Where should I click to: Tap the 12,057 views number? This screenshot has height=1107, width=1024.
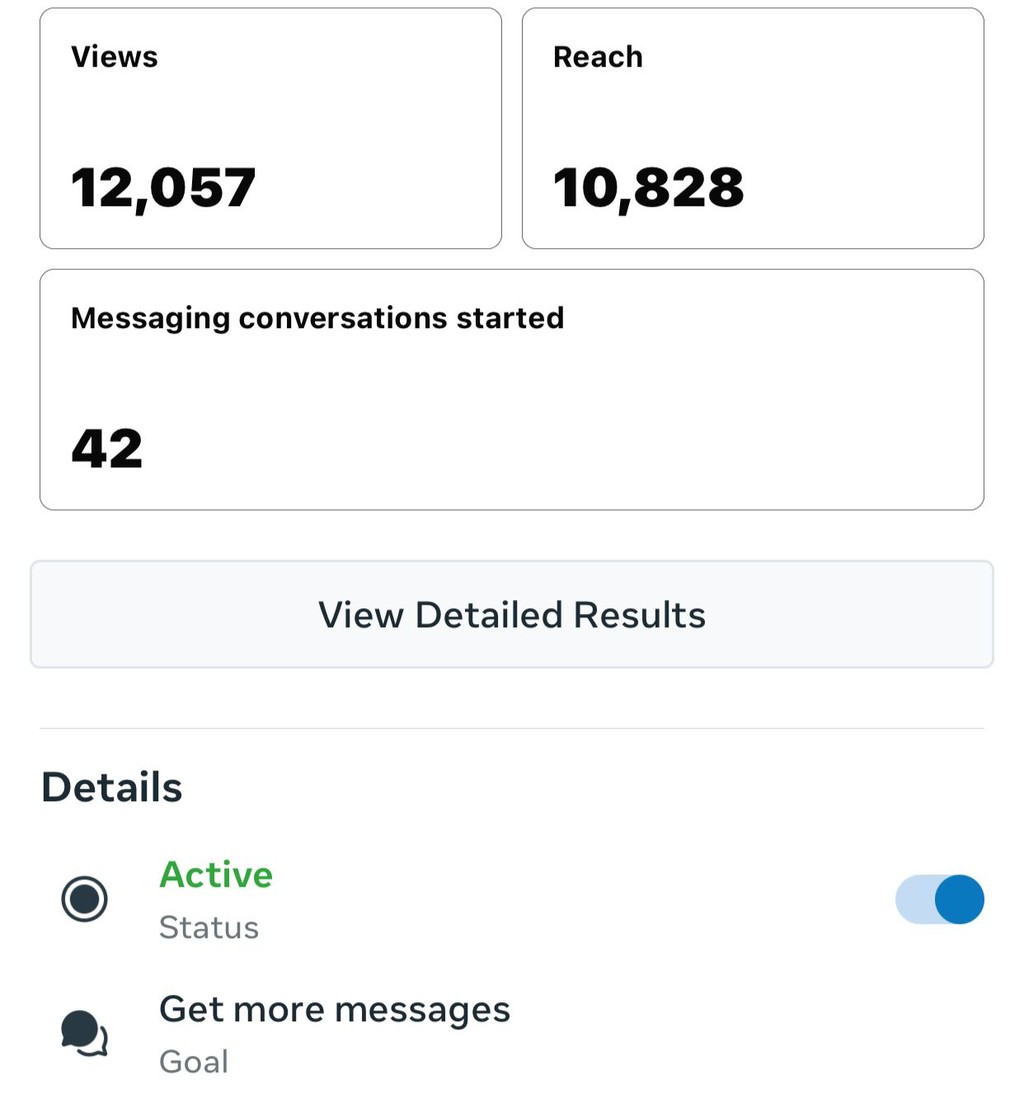point(163,189)
